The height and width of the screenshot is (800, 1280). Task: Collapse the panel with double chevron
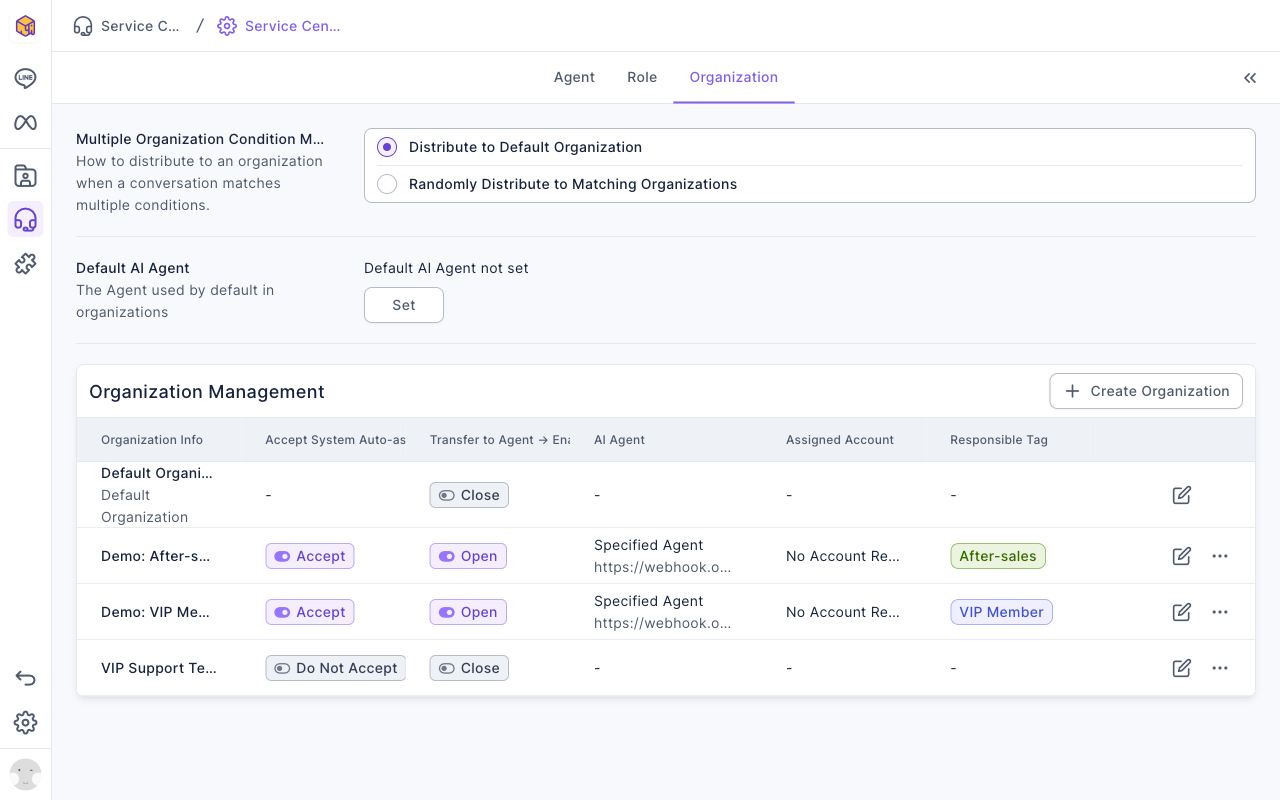point(1250,78)
